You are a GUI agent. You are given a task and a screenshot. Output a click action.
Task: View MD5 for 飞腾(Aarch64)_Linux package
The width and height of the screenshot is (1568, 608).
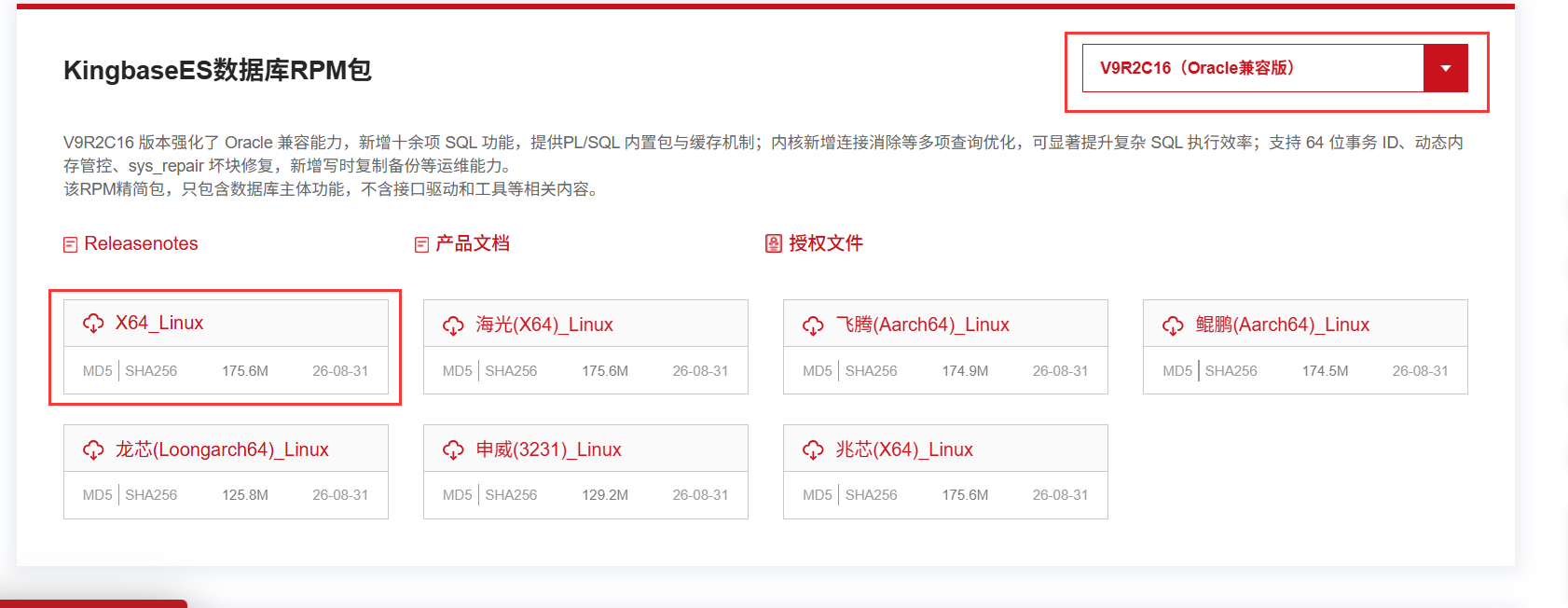(817, 371)
